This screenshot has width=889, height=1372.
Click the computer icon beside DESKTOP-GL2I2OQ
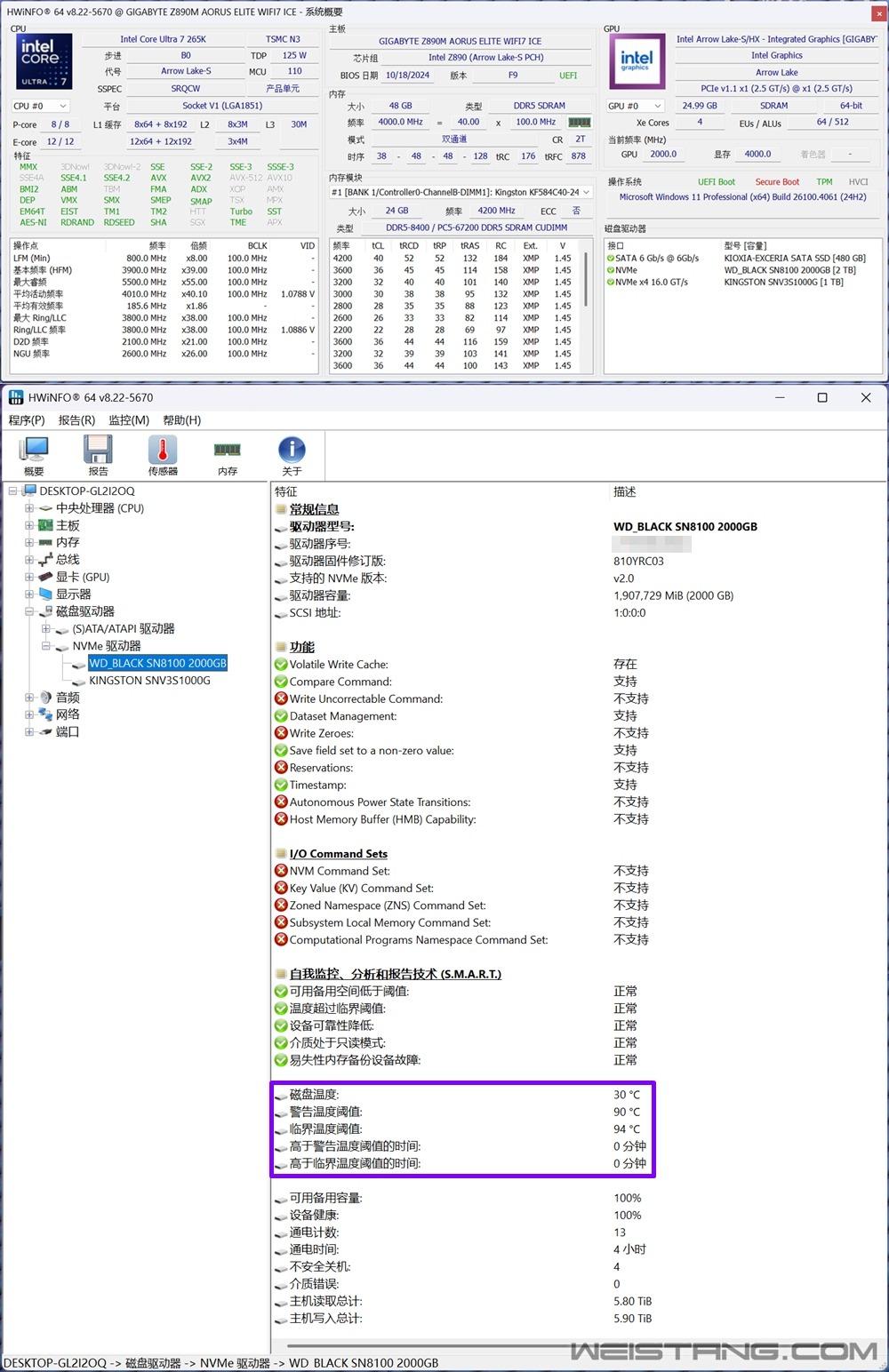pos(29,491)
